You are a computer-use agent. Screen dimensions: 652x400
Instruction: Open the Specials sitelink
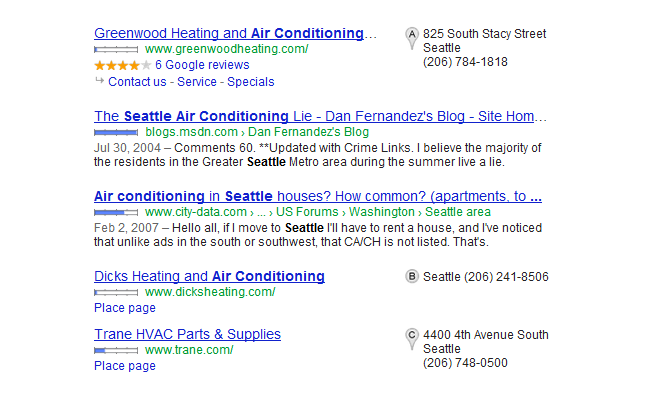[x=250, y=82]
